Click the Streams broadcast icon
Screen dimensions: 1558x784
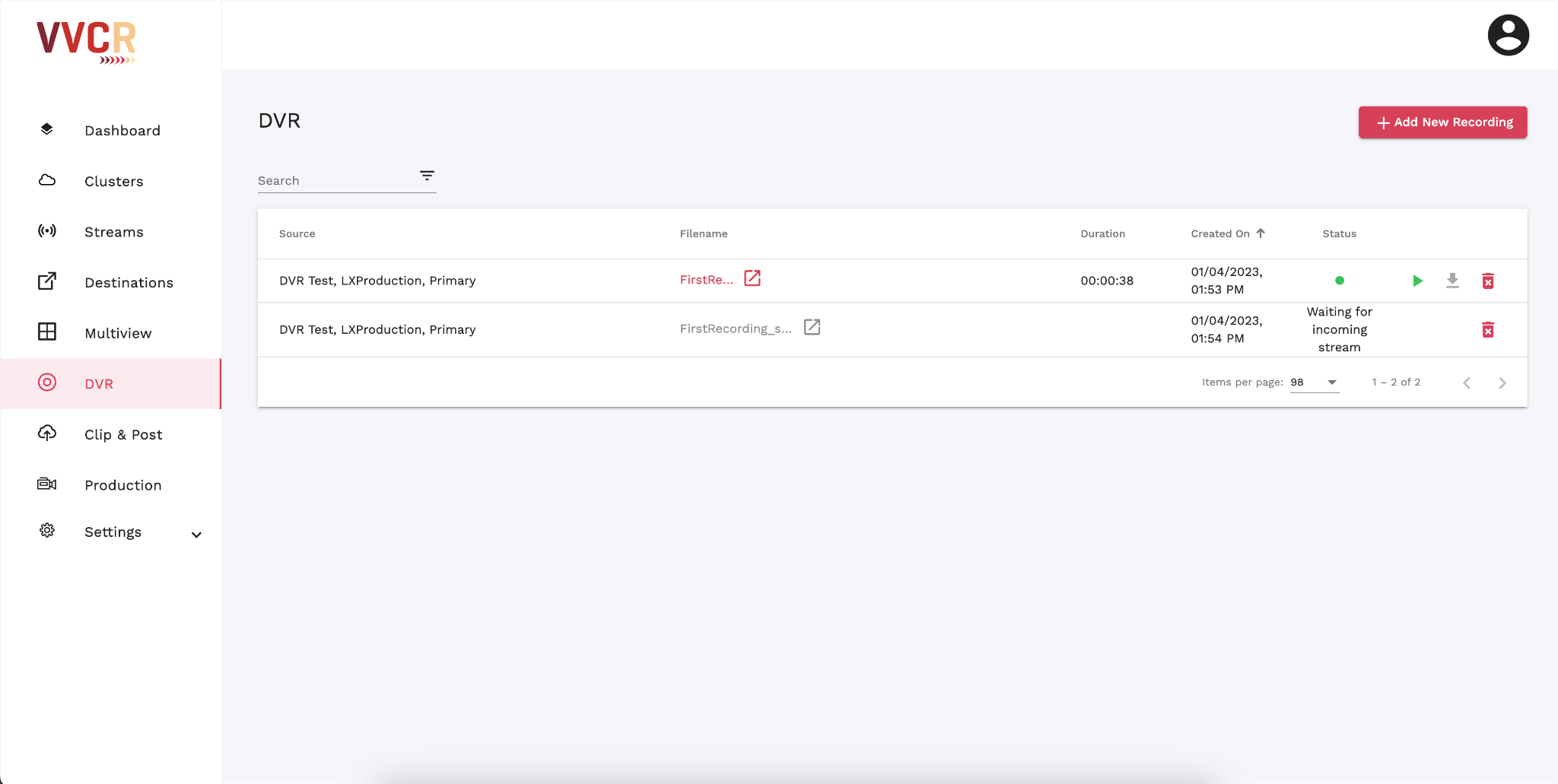(x=47, y=230)
